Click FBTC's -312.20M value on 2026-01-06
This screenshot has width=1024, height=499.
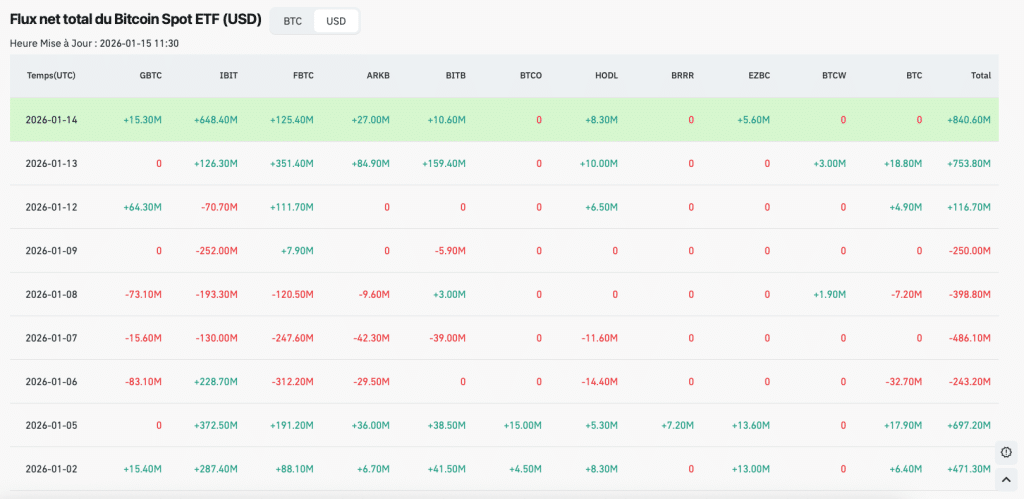[x=292, y=382]
